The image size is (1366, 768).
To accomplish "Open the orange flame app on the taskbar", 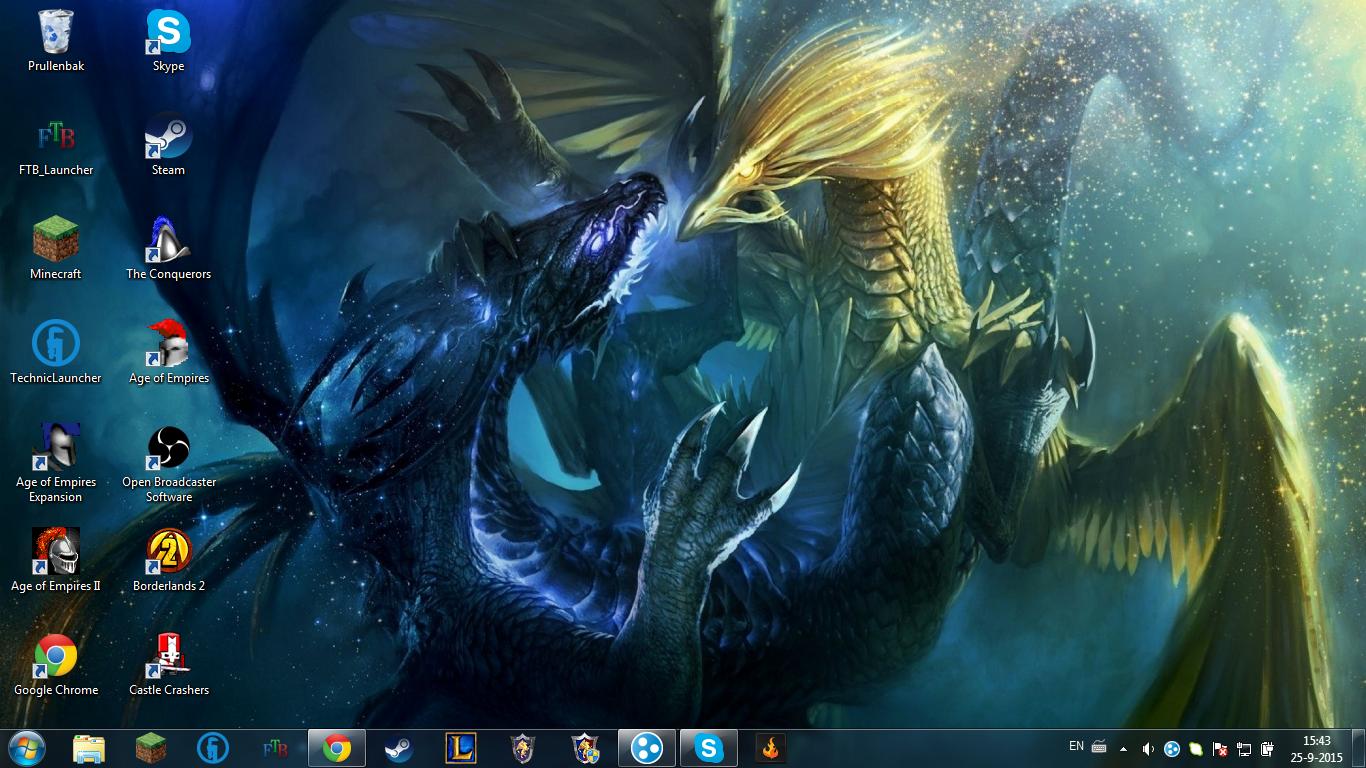I will coord(771,748).
